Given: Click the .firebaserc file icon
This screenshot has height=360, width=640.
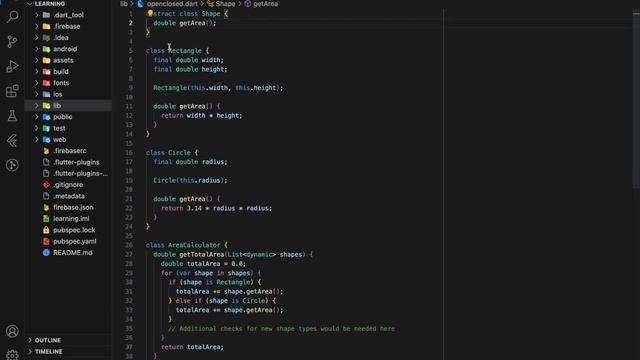Looking at the screenshot, I should click(x=46, y=151).
